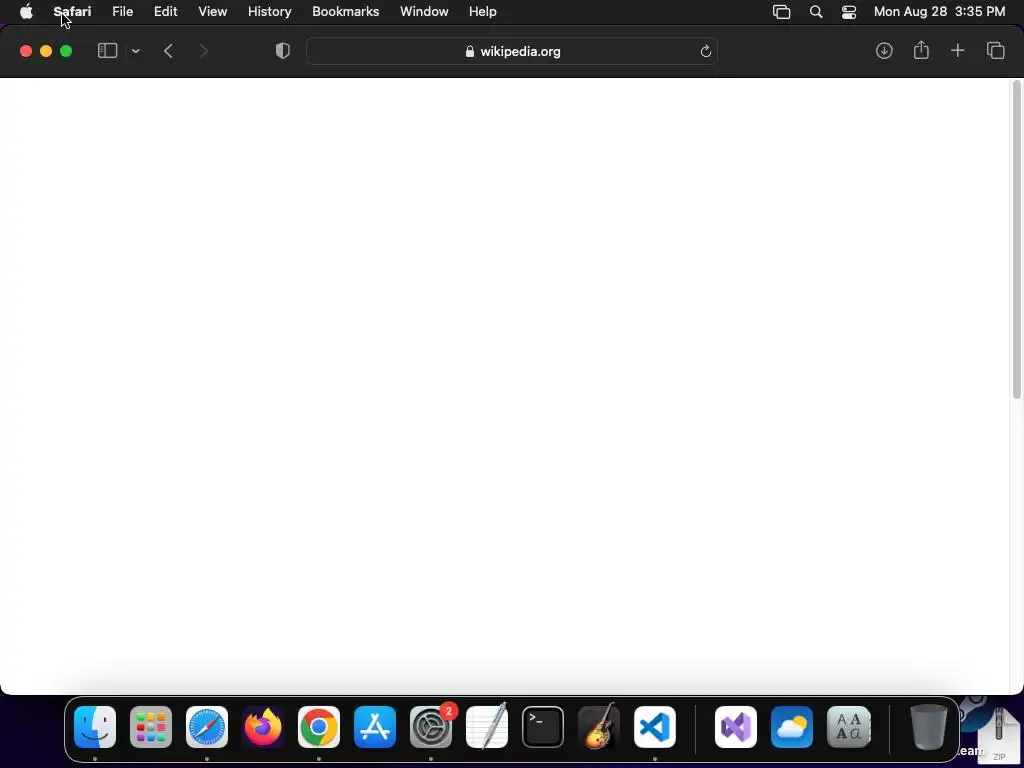Click the Safari compass icon in the Dock

pyautogui.click(x=207, y=727)
